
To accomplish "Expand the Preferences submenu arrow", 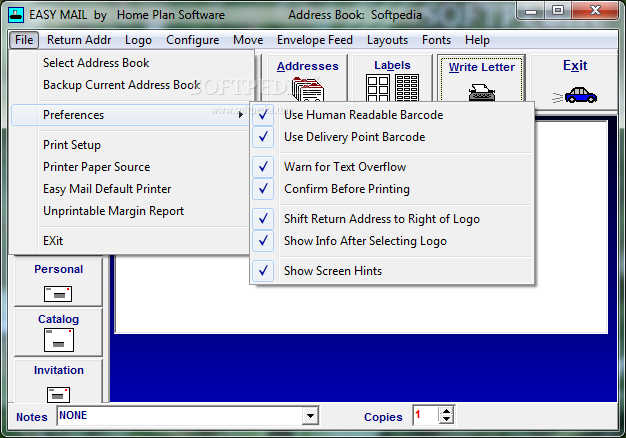I will (x=241, y=115).
